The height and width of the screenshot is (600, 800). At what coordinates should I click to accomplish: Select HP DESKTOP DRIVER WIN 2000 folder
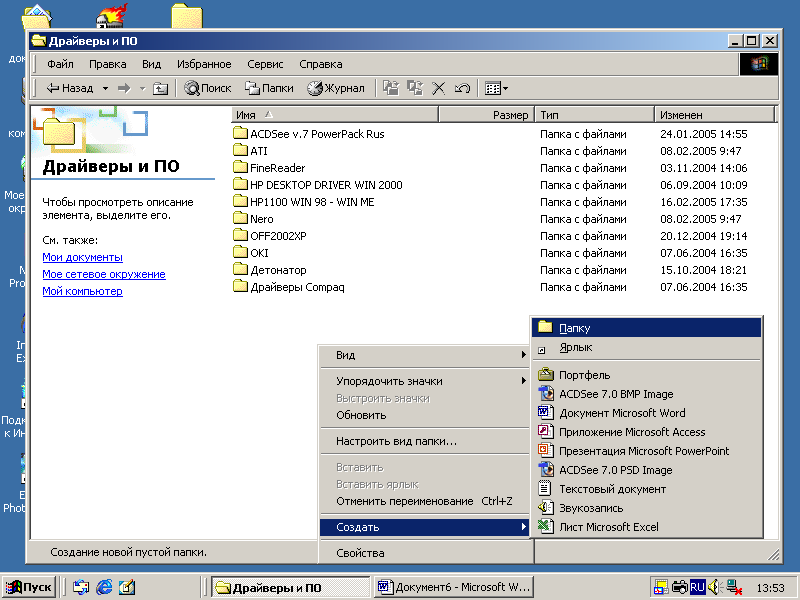[318, 185]
